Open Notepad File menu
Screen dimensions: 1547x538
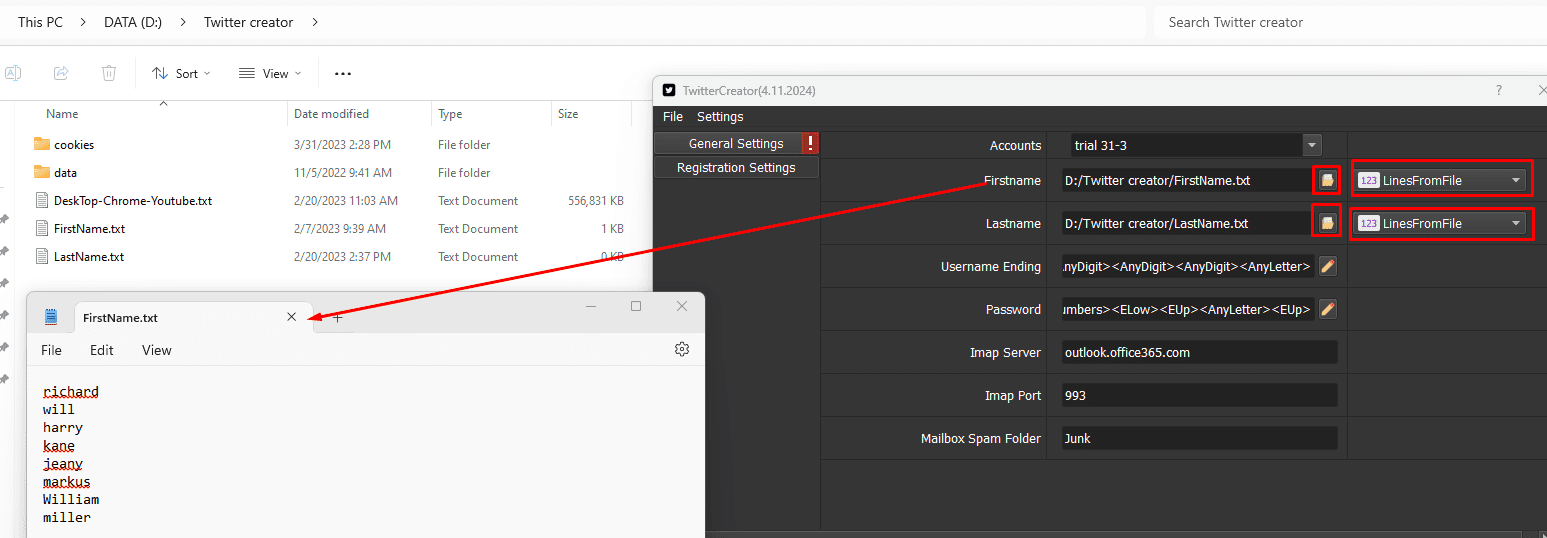click(x=51, y=350)
